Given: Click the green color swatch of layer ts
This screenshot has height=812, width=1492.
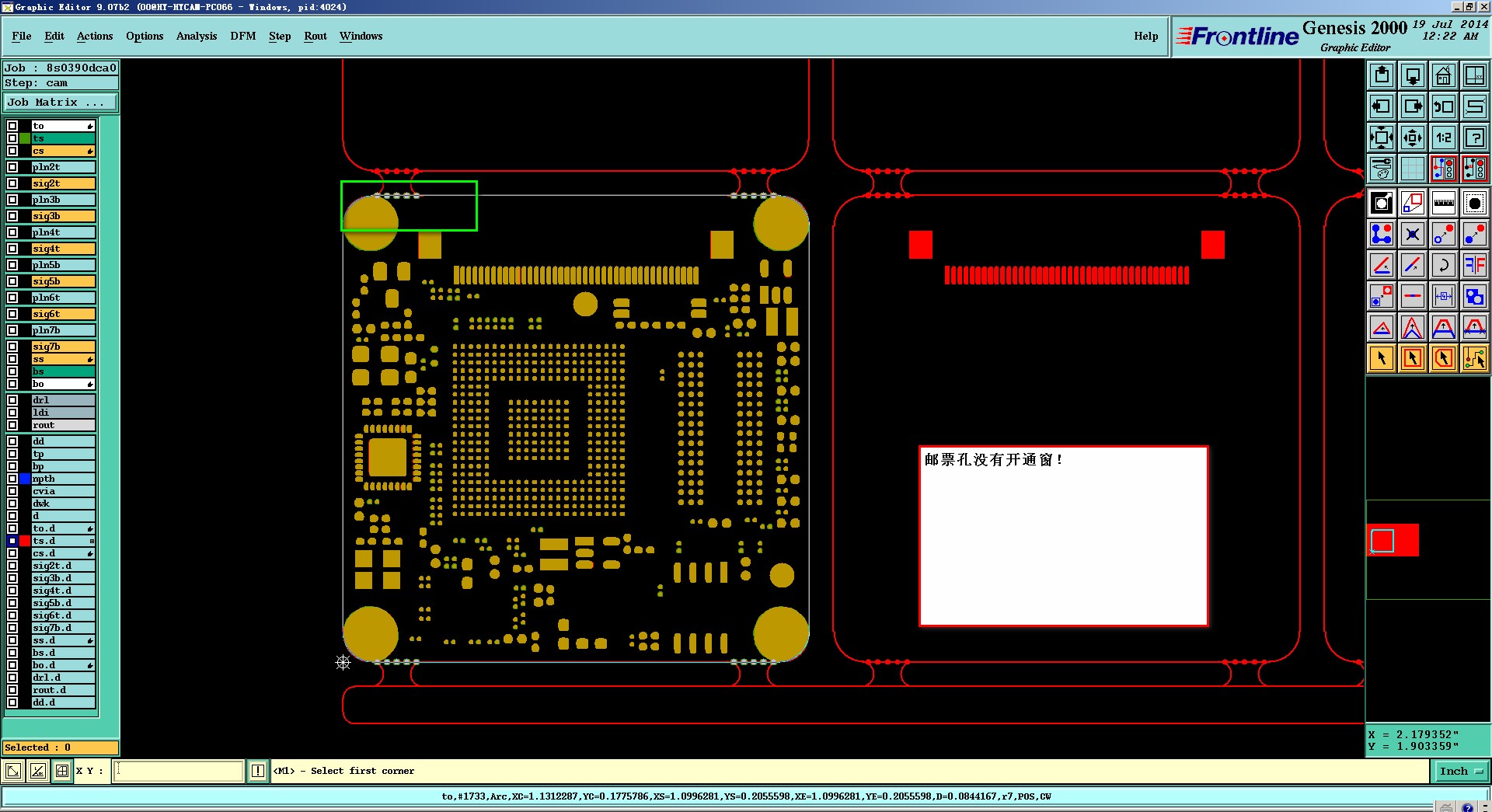Looking at the screenshot, I should (25, 138).
